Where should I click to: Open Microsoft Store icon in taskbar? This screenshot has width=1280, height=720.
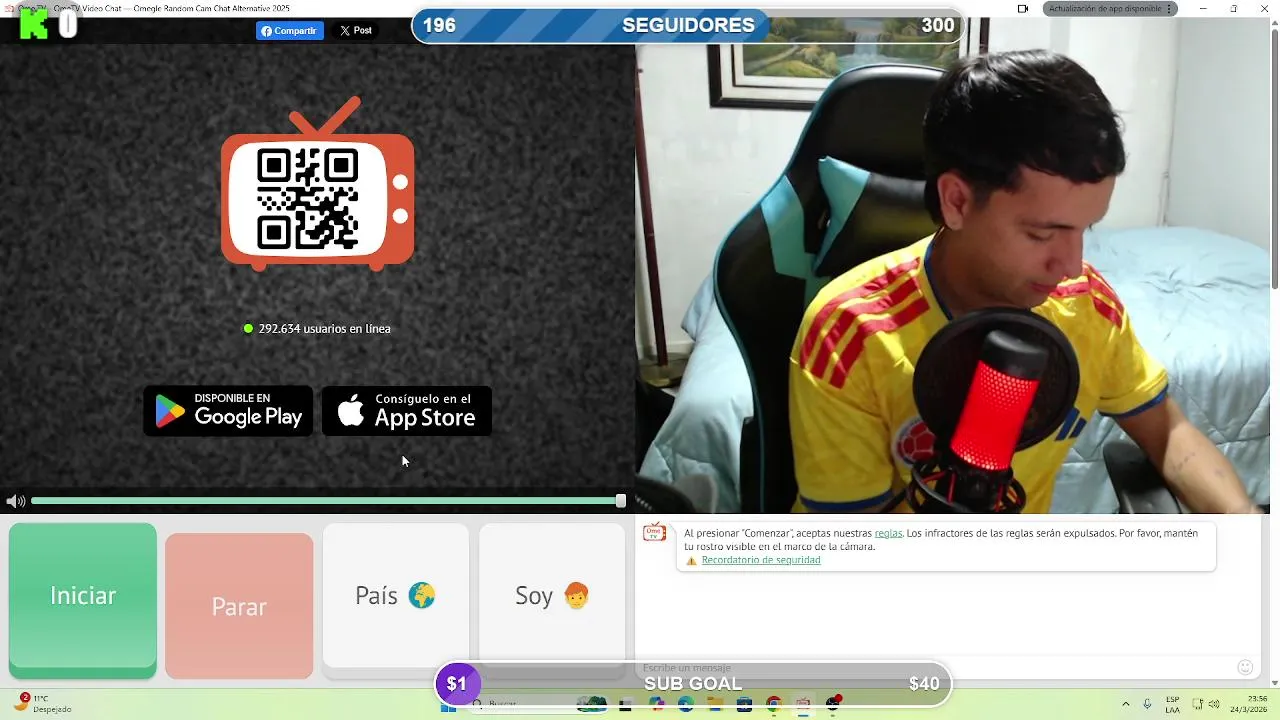click(x=744, y=705)
